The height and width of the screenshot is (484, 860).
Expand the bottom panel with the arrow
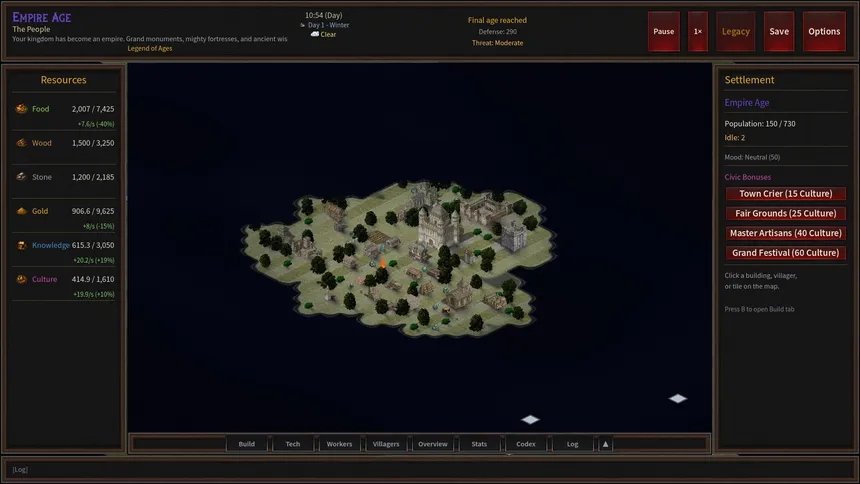pos(605,444)
